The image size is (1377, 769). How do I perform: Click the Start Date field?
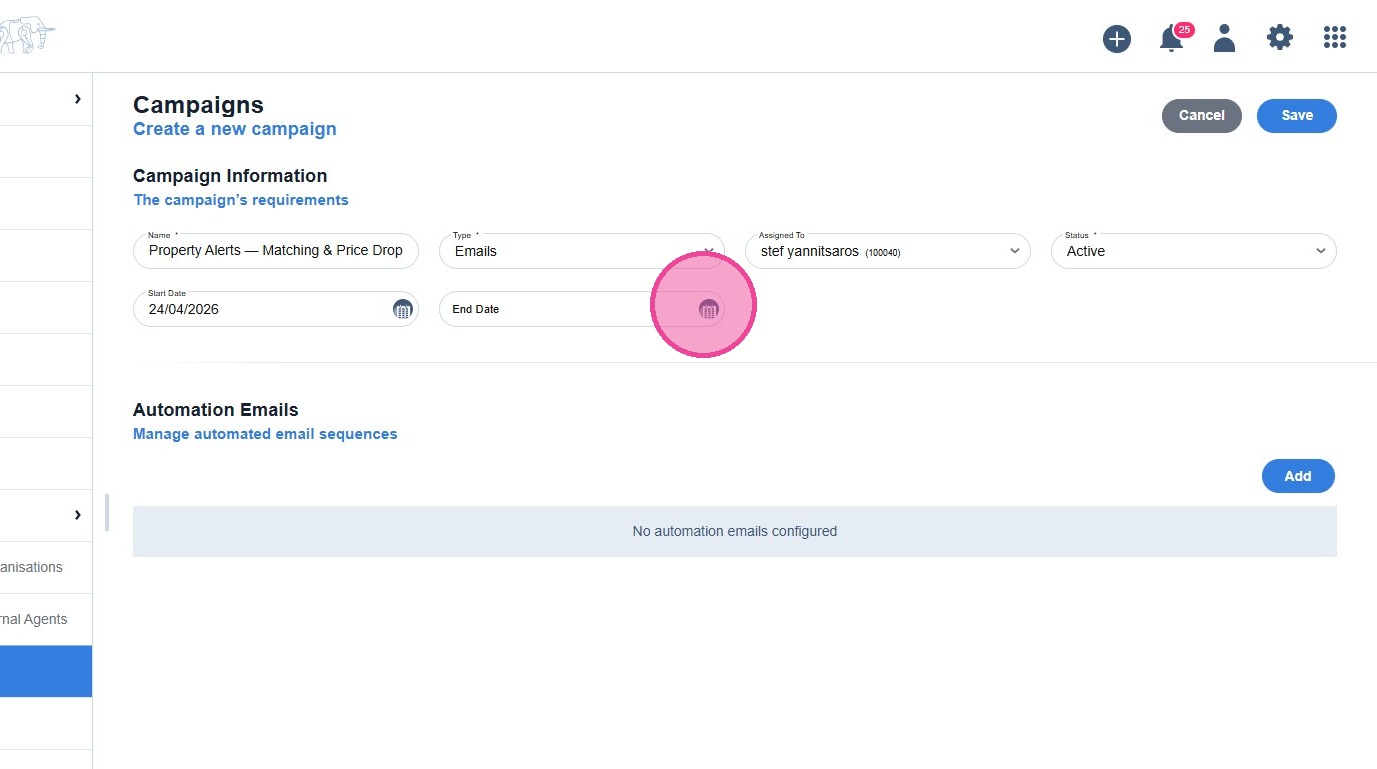(276, 309)
